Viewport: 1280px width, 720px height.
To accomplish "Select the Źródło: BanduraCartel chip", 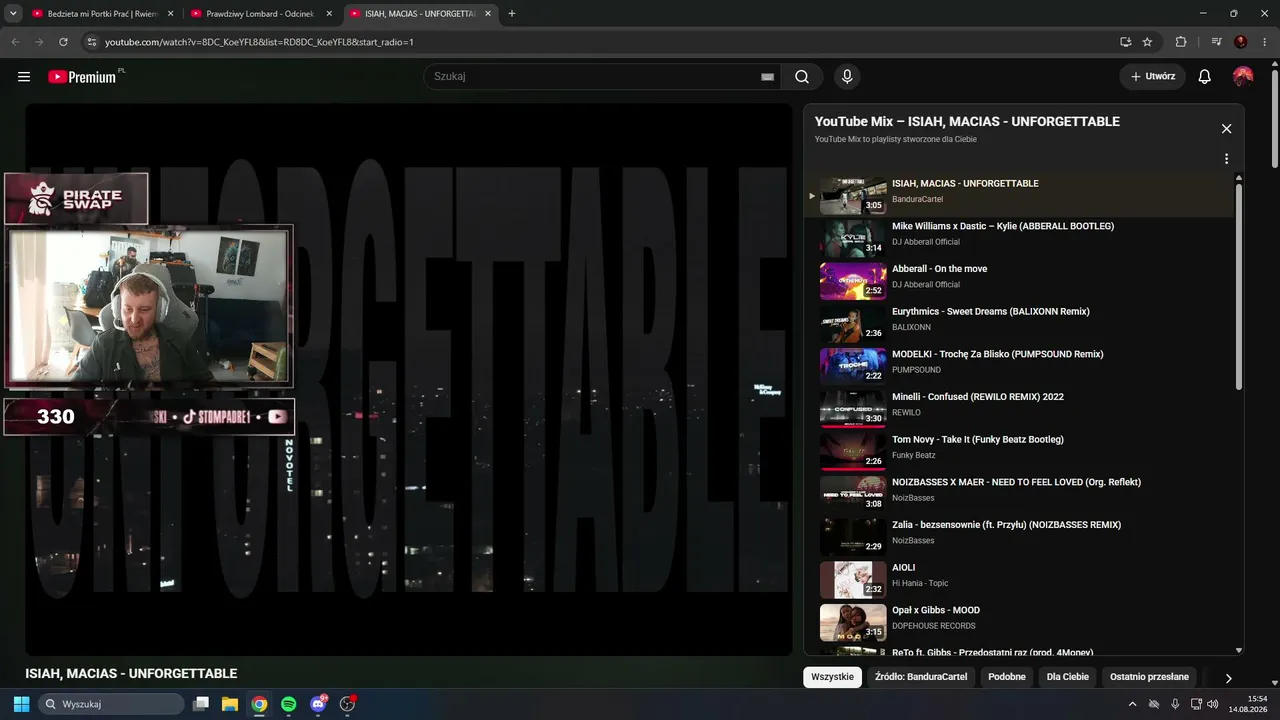I will pos(921,677).
